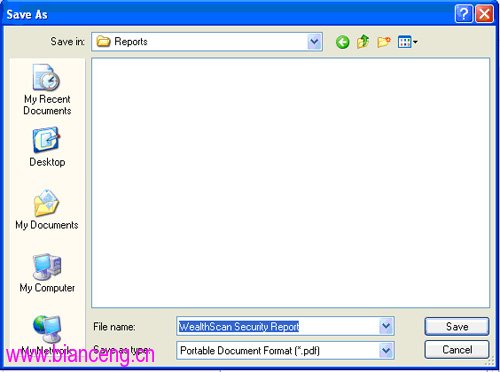The image size is (500, 372).
Task: Jump to the Desktop location
Action: 47,147
